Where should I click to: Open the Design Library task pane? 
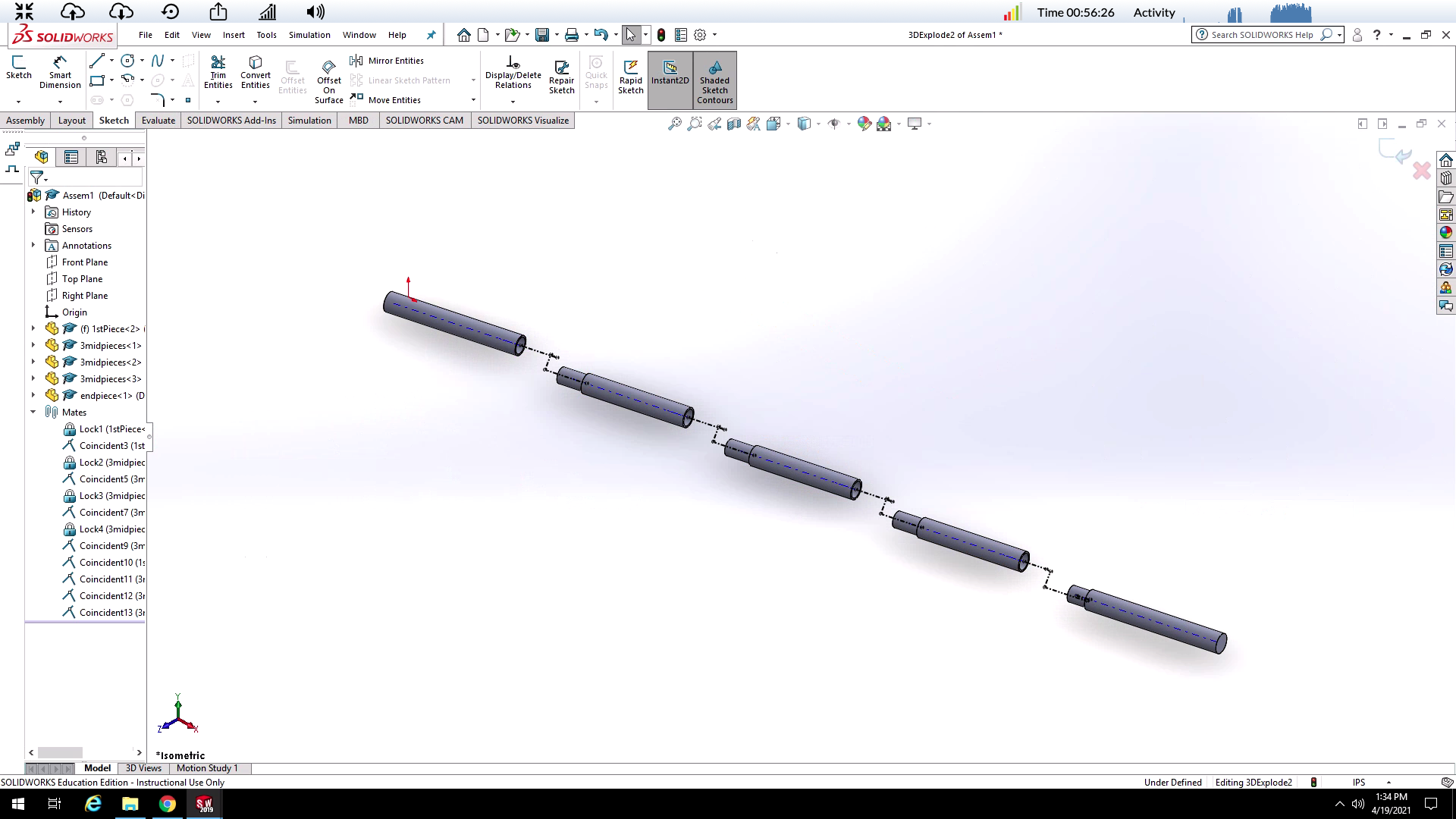[x=1447, y=178]
